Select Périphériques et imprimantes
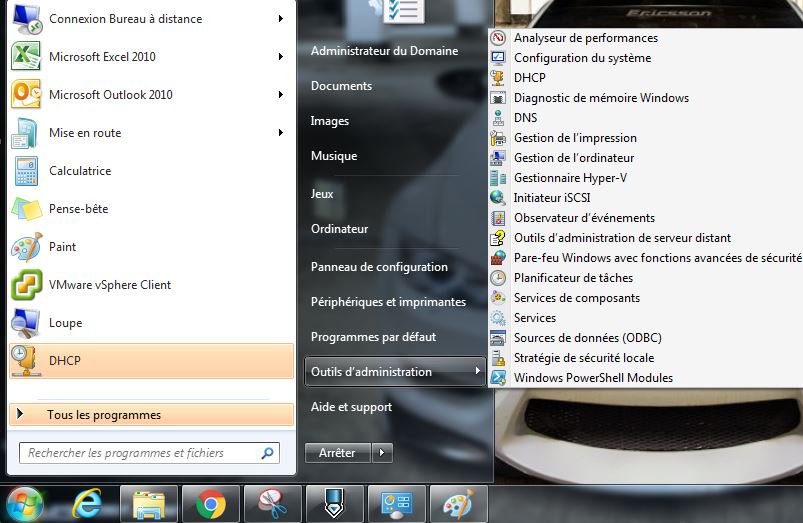 388,302
